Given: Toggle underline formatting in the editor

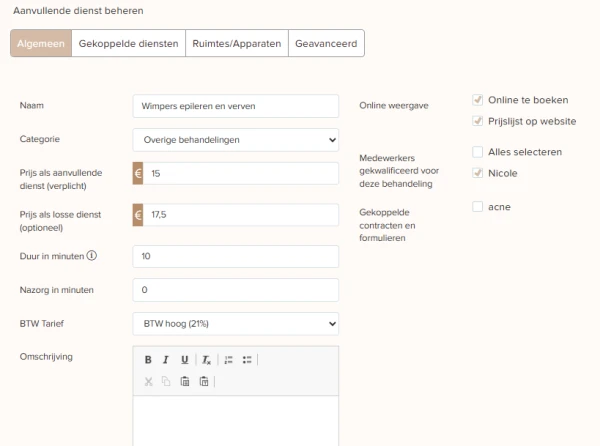Looking at the screenshot, I should tap(184, 360).
